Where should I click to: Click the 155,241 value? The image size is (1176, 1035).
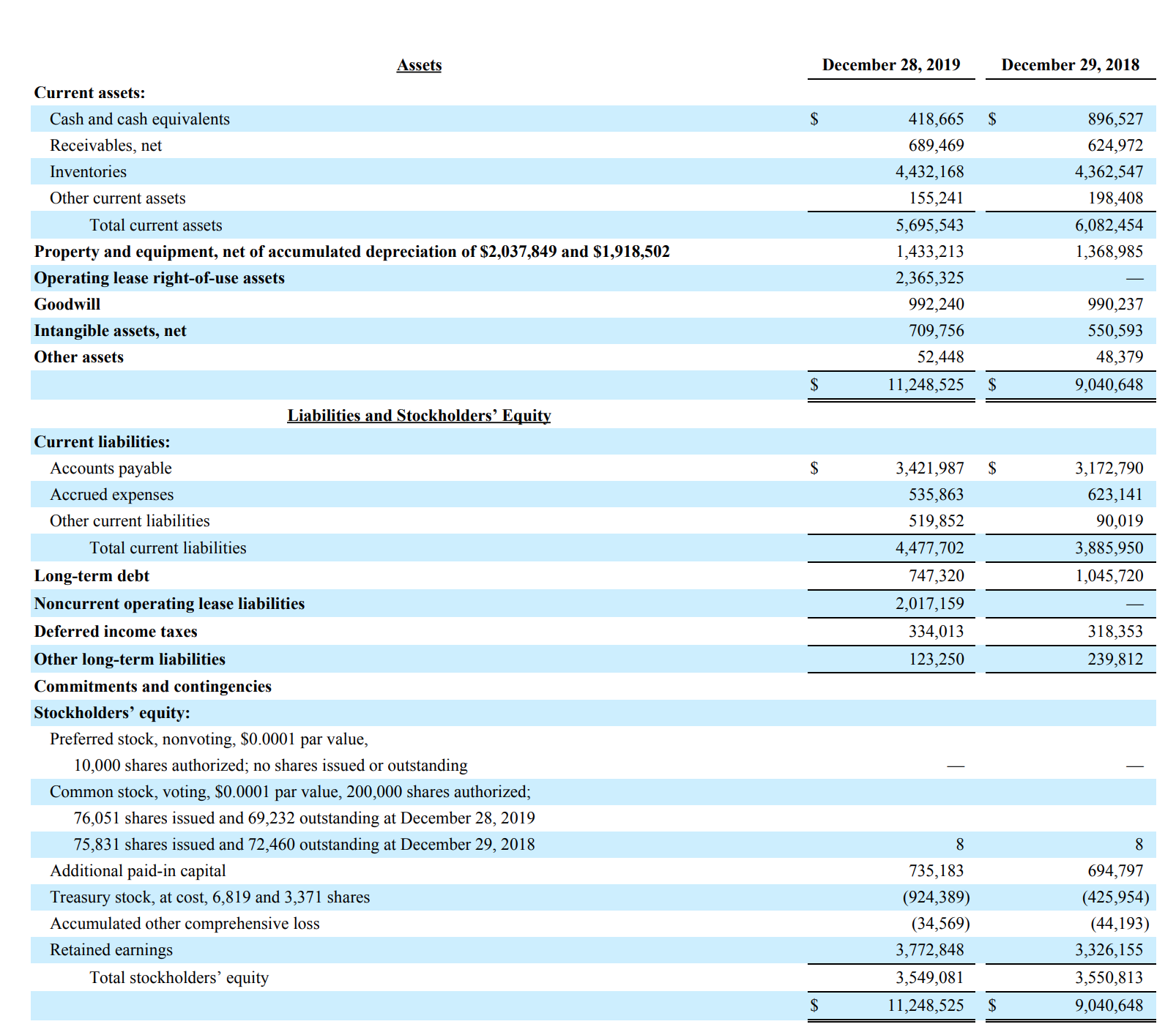pos(936,198)
